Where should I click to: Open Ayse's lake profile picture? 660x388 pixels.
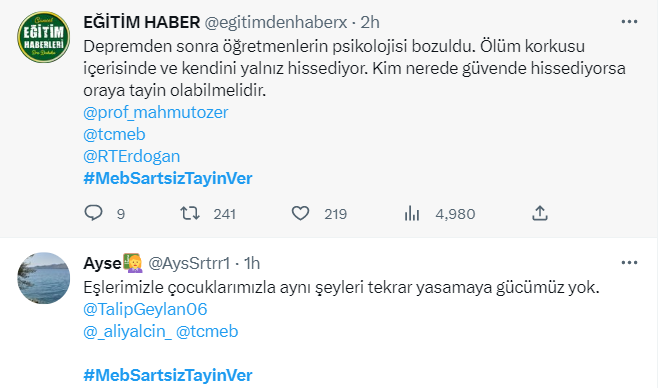[x=43, y=278]
